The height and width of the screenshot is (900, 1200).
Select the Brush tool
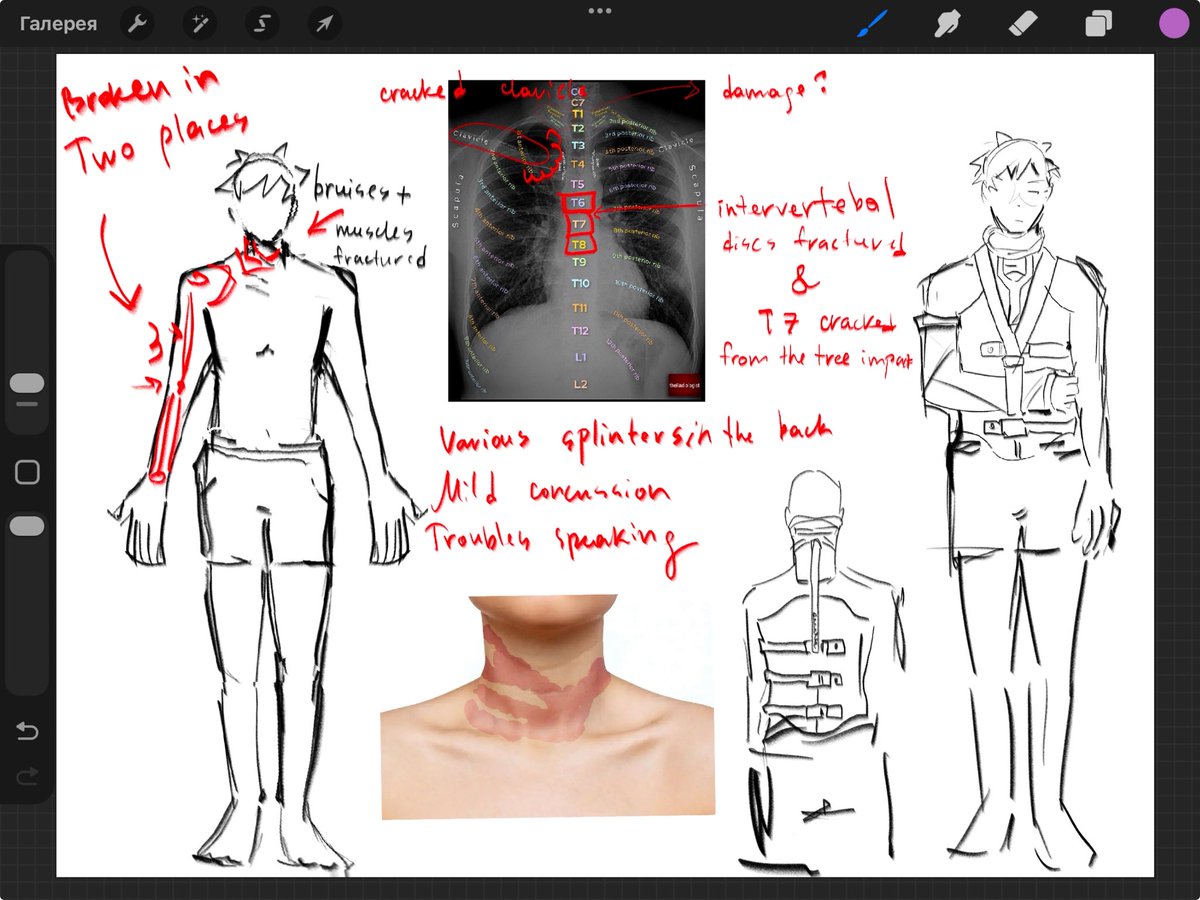(x=873, y=23)
